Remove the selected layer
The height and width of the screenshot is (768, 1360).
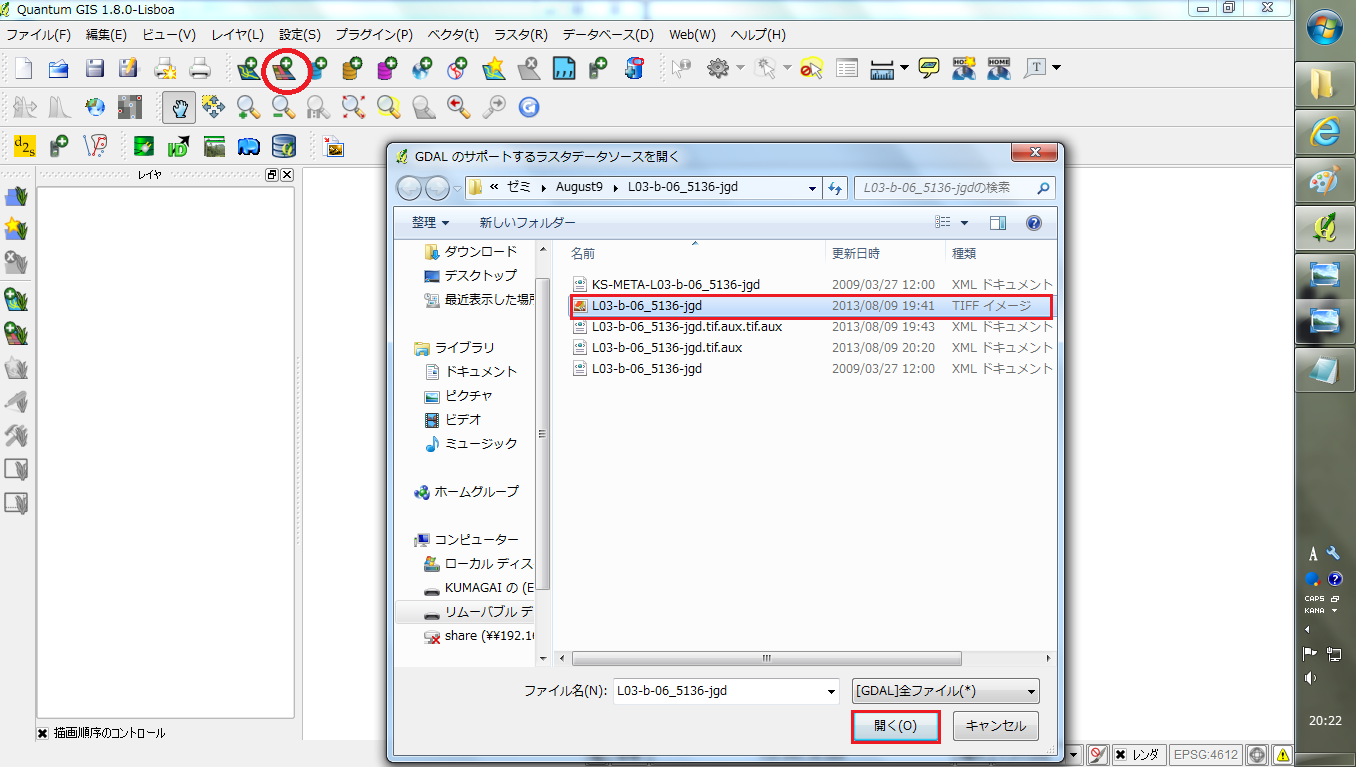(x=529, y=69)
